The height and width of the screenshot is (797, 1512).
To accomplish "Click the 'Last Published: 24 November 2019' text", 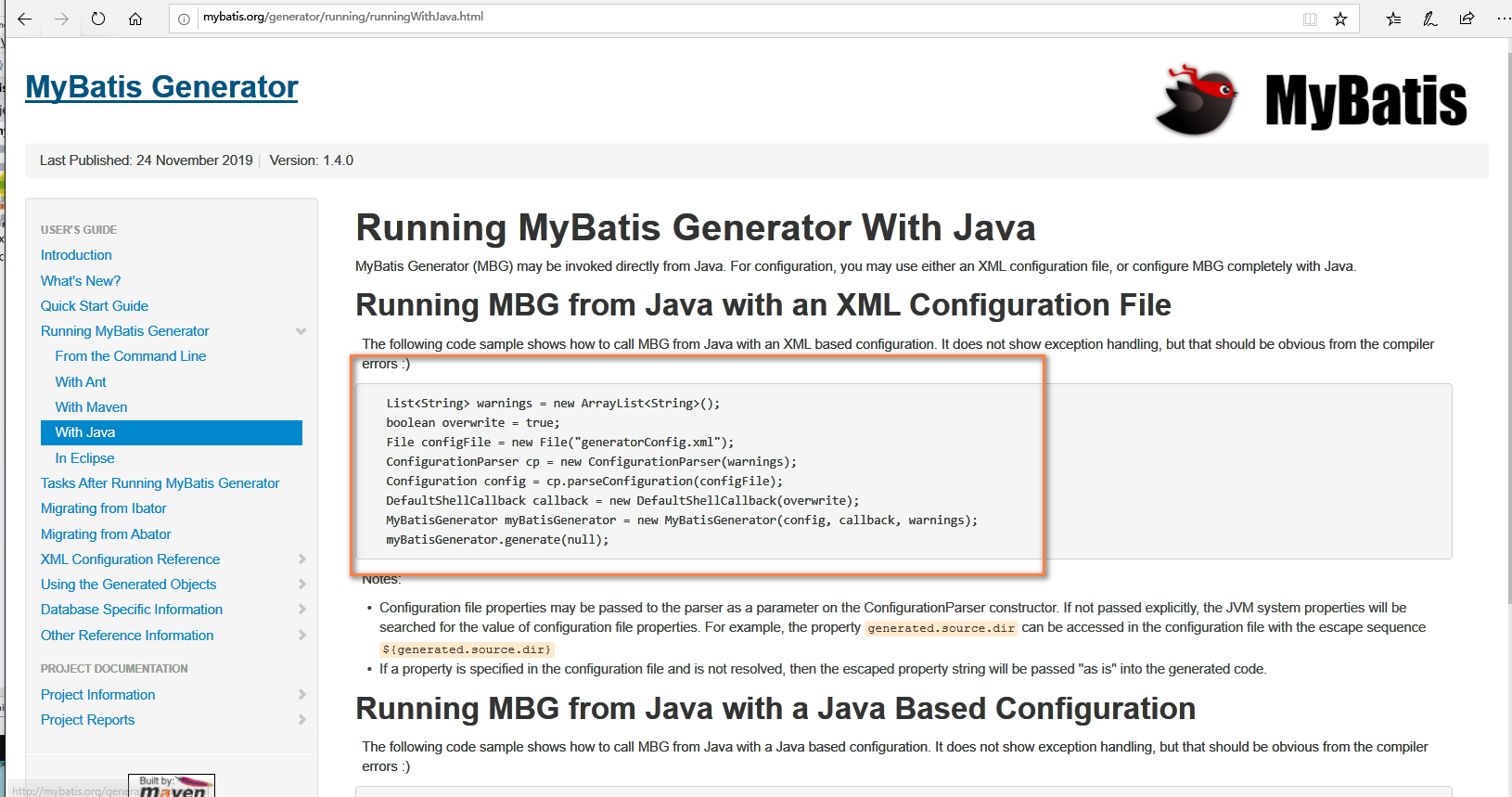I will pyautogui.click(x=146, y=161).
